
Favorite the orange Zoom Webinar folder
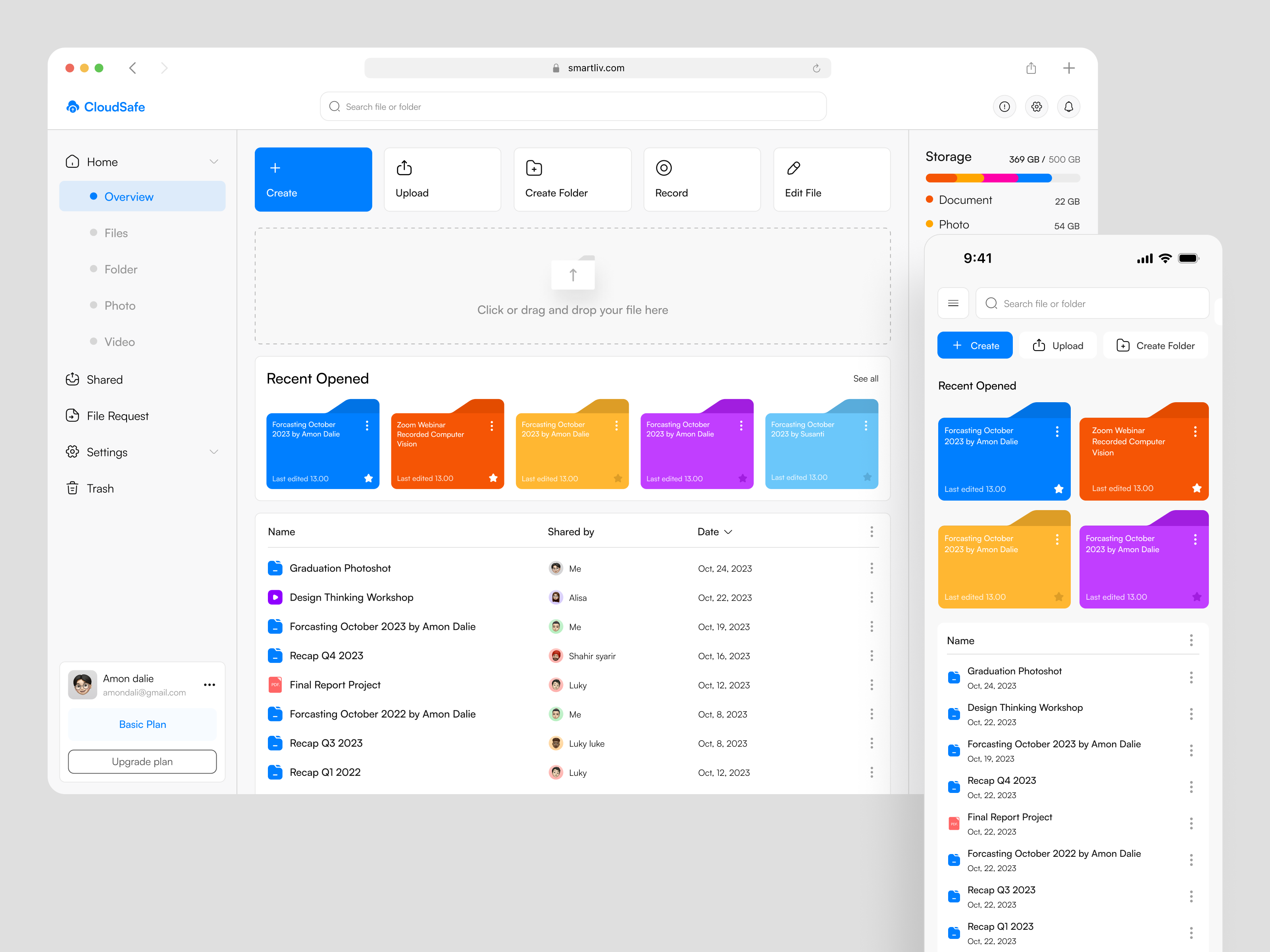pyautogui.click(x=493, y=478)
